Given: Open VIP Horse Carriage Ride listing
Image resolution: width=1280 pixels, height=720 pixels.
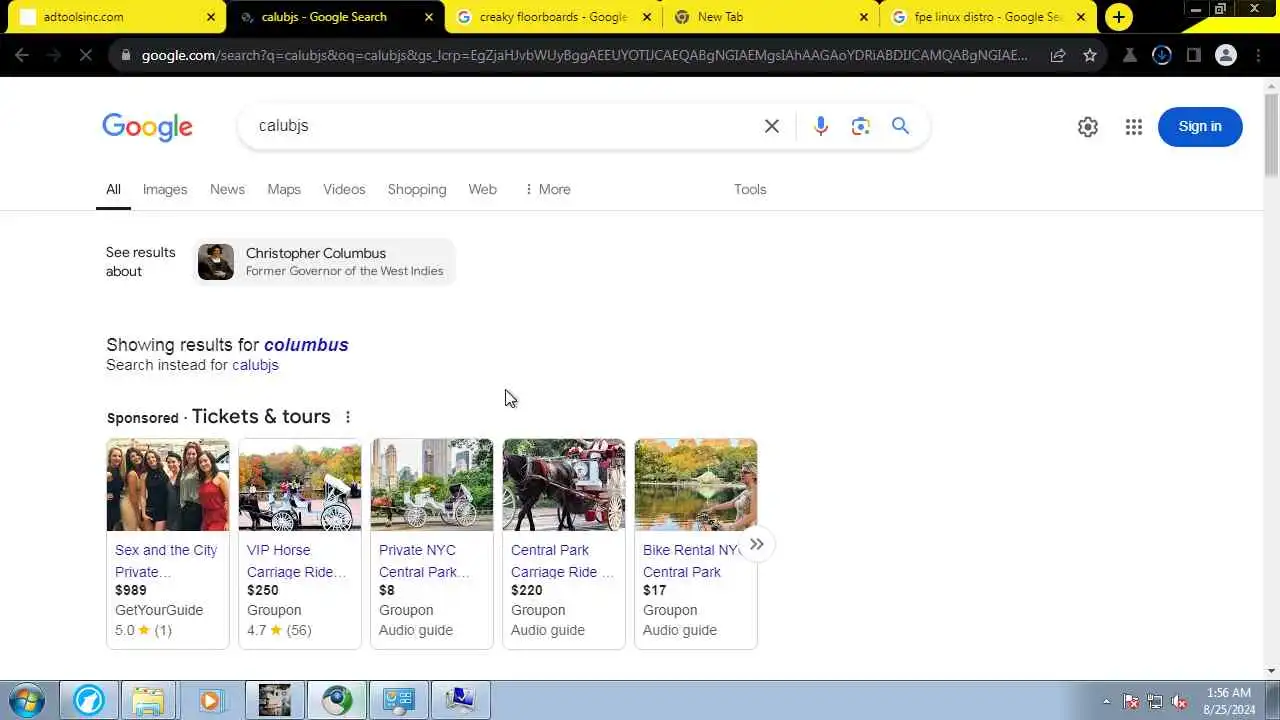Looking at the screenshot, I should pos(297,561).
